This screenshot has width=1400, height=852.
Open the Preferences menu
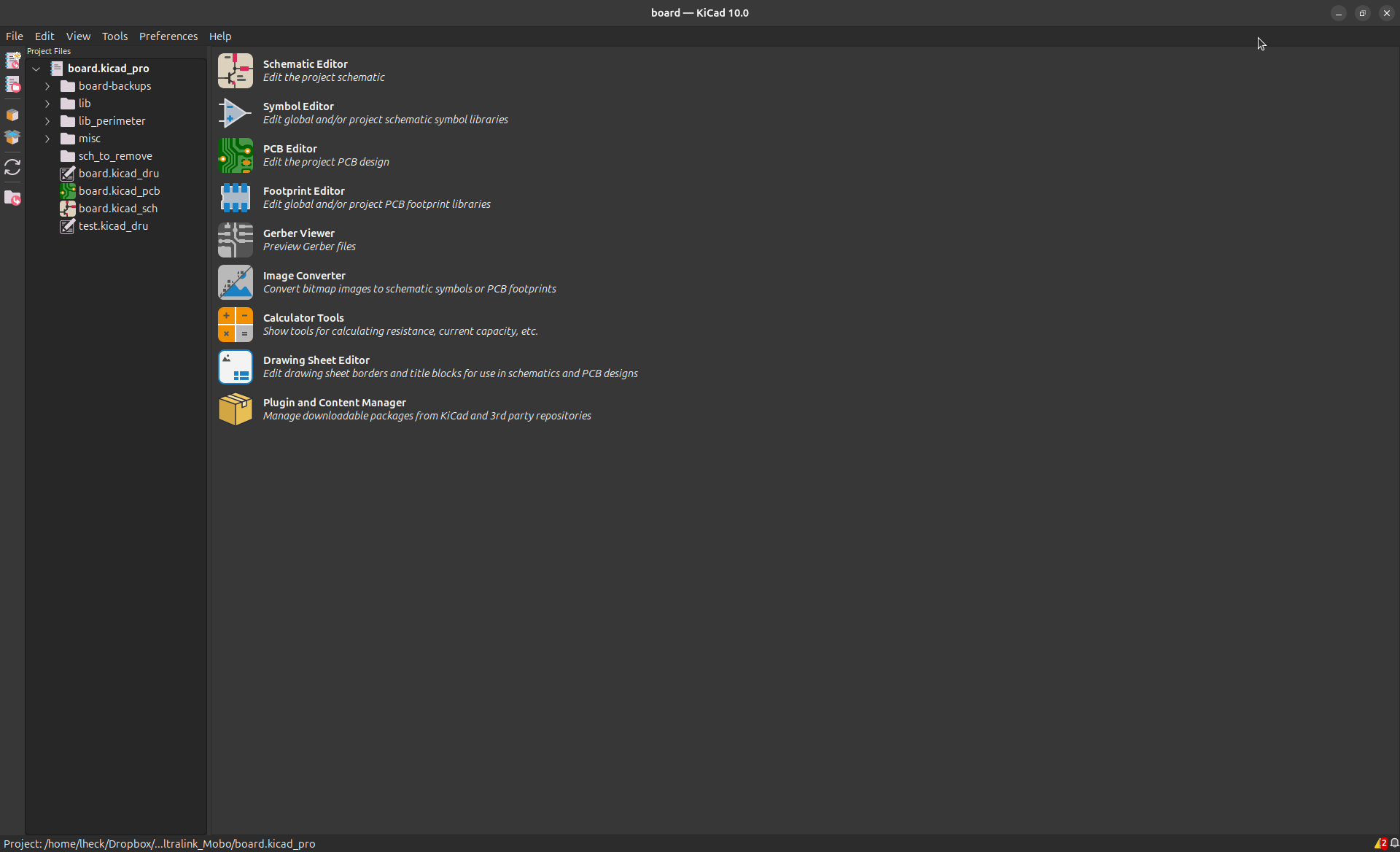click(168, 36)
